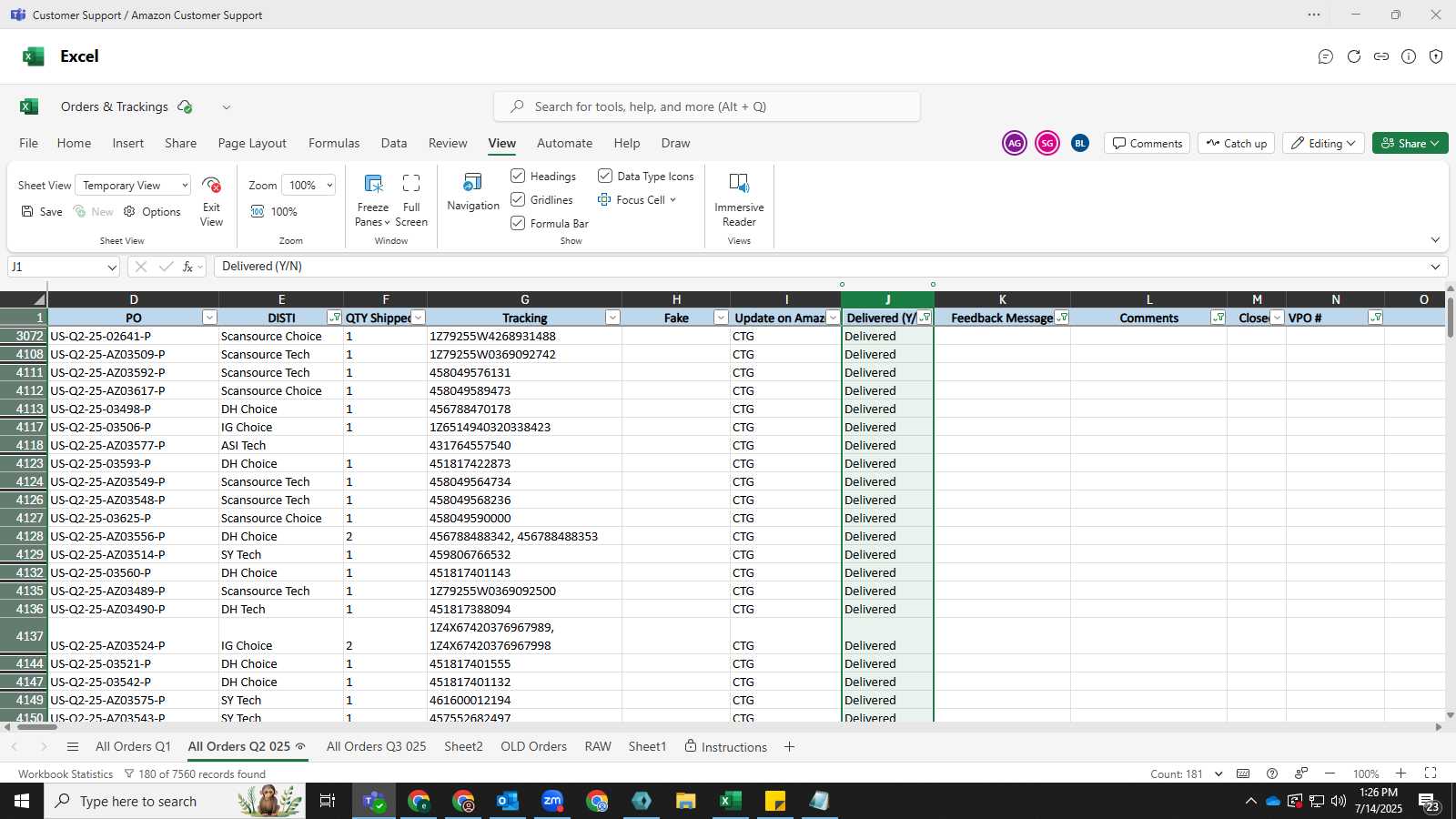Collapse the ribbon with chevron

[1435, 240]
